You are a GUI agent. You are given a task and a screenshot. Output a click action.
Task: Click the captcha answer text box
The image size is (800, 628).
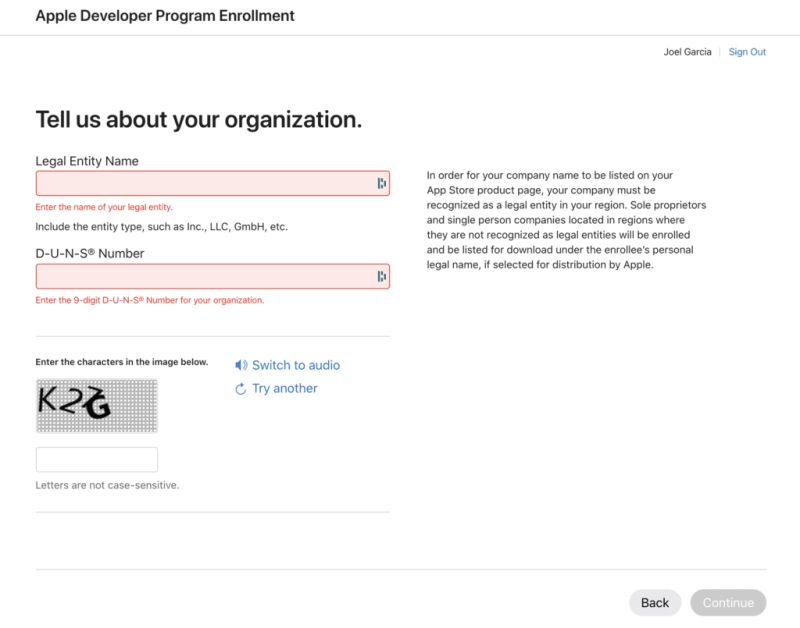(x=97, y=458)
